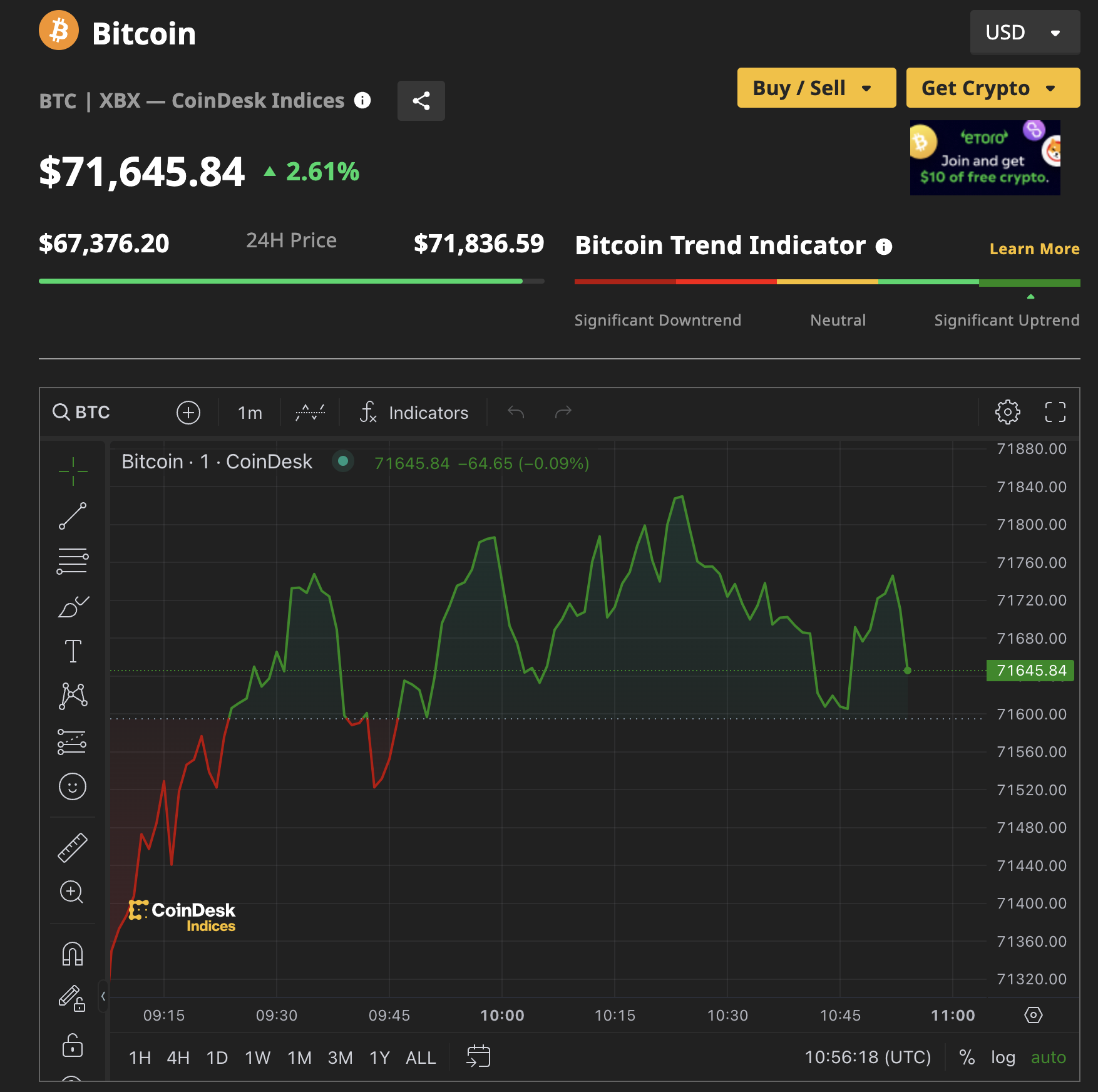The width and height of the screenshot is (1098, 1092).
Task: Expand the Buy / Sell dropdown
Action: pos(816,88)
